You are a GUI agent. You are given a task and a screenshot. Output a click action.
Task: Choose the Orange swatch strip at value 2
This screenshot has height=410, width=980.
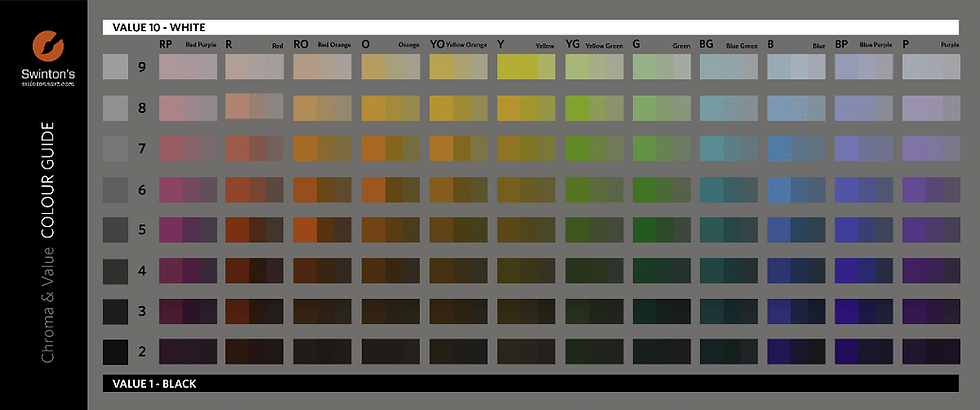(x=391, y=351)
